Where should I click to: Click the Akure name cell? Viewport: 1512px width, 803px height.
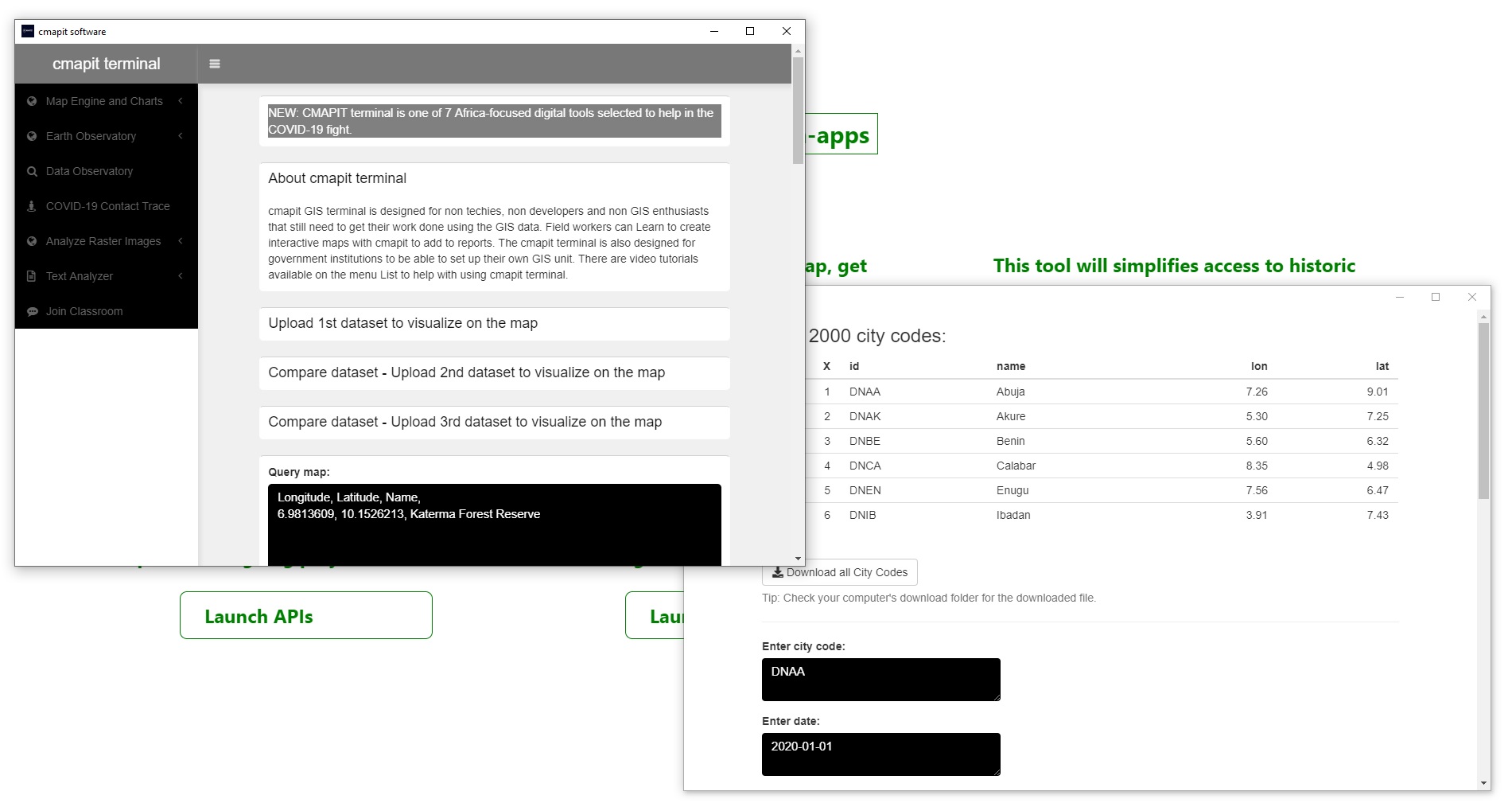(x=1011, y=416)
